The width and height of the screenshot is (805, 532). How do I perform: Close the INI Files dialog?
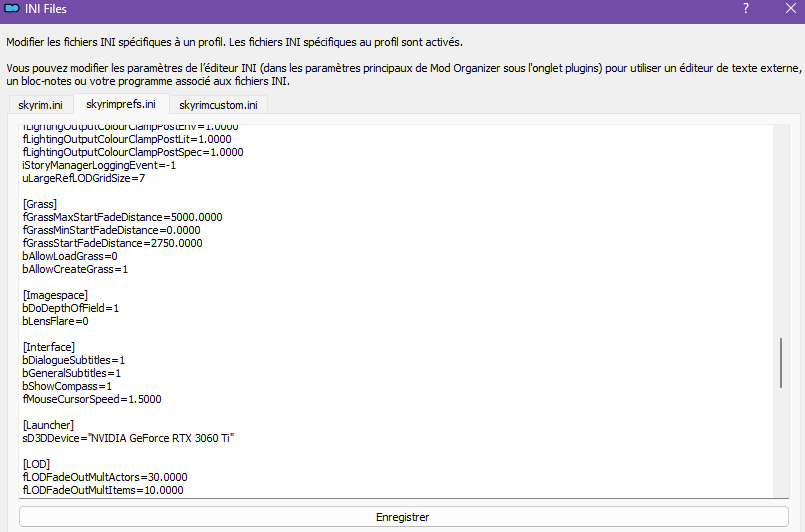791,8
